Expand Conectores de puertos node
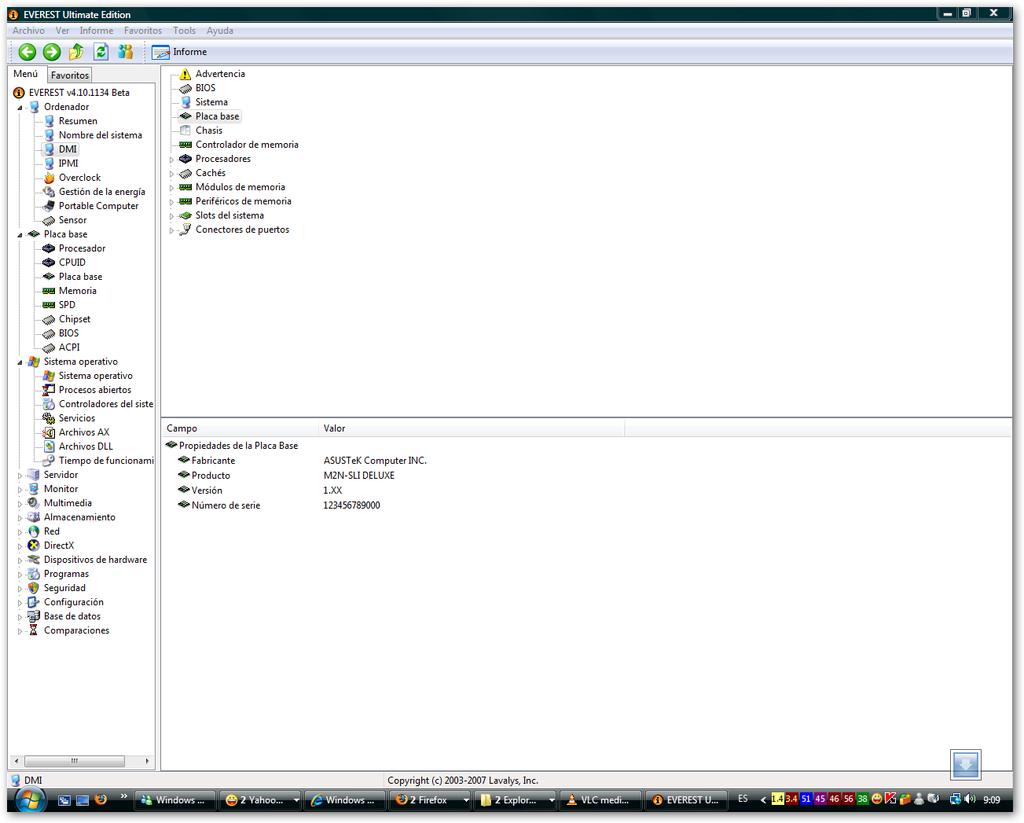 click(x=172, y=230)
